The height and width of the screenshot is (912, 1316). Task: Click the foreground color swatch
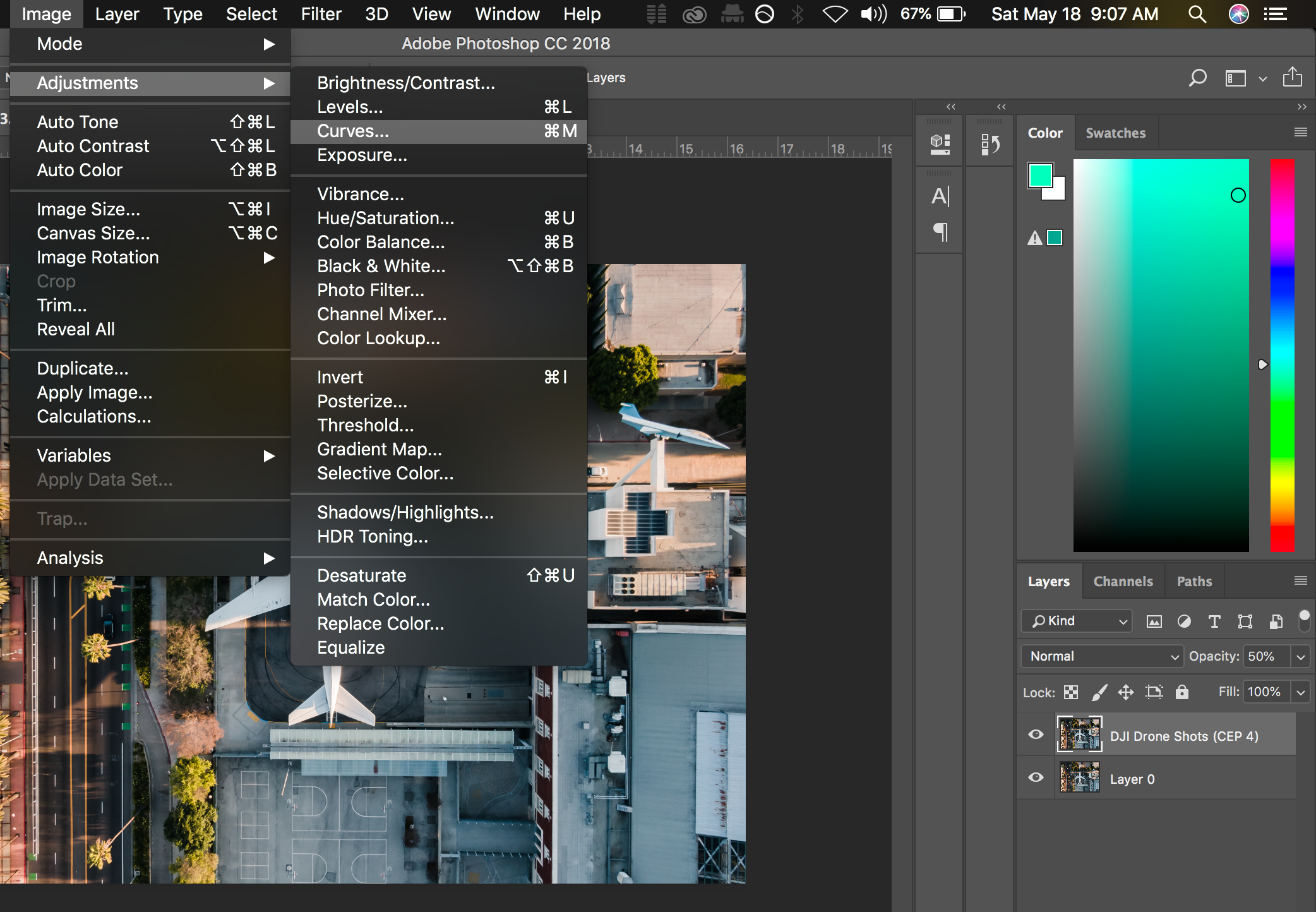click(x=1039, y=176)
